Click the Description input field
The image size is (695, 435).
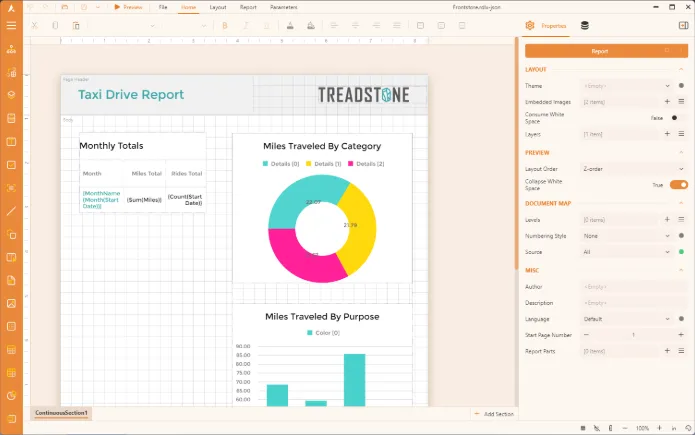point(633,303)
